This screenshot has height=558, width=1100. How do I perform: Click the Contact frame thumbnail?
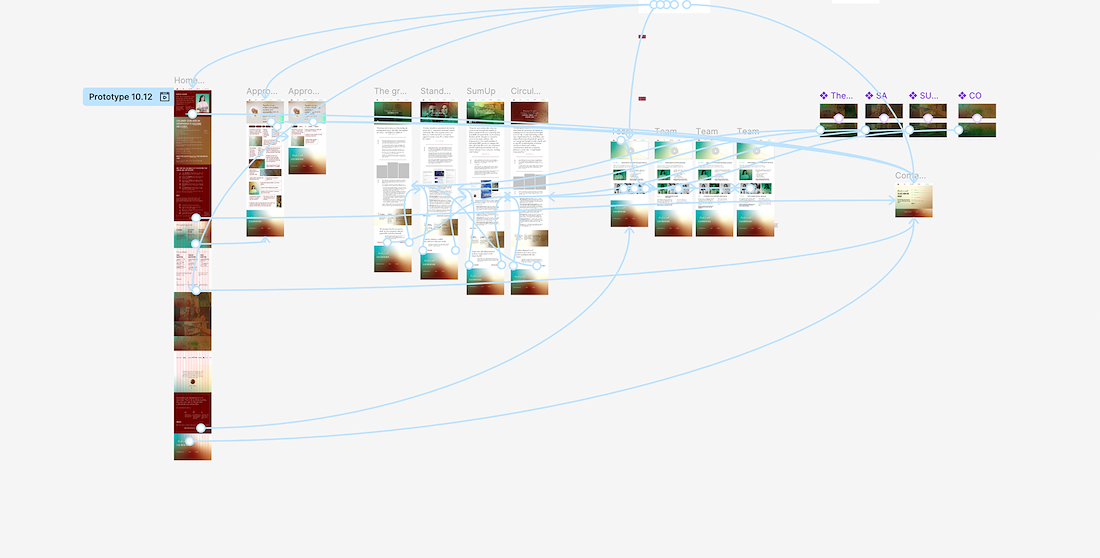[913, 201]
